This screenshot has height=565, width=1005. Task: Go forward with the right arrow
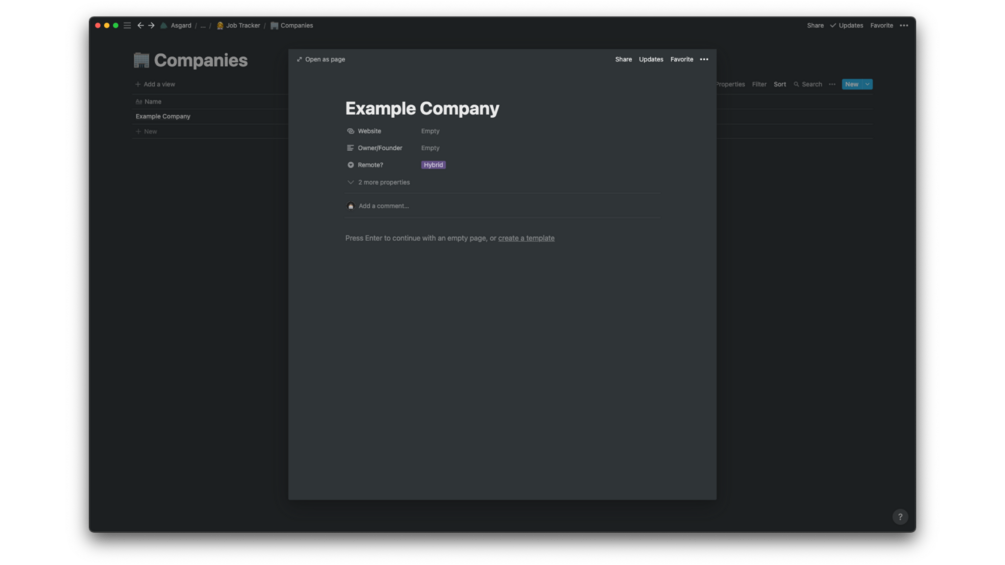pyautogui.click(x=151, y=26)
